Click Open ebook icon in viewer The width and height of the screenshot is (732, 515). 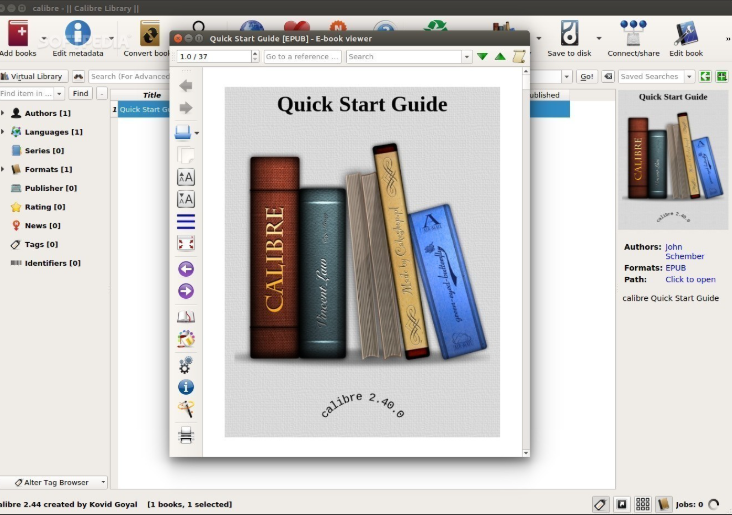183,133
